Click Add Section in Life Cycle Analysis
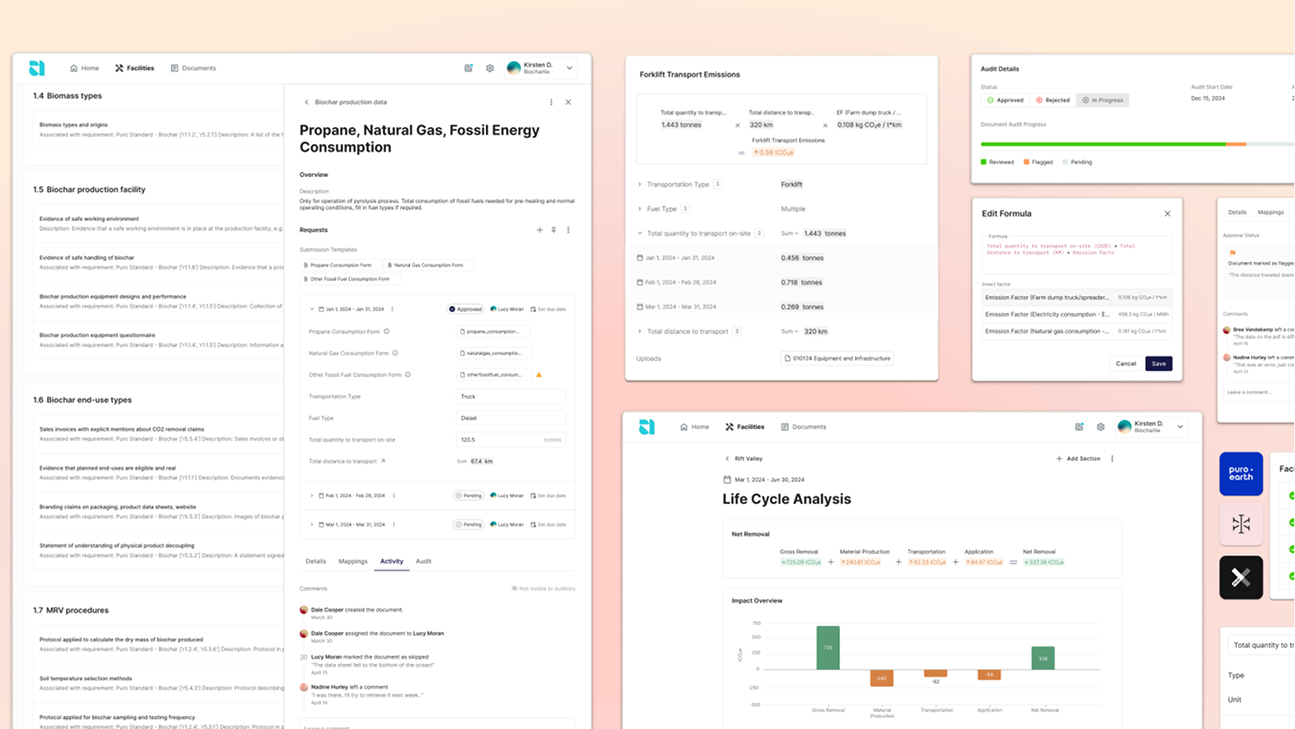 tap(1078, 459)
